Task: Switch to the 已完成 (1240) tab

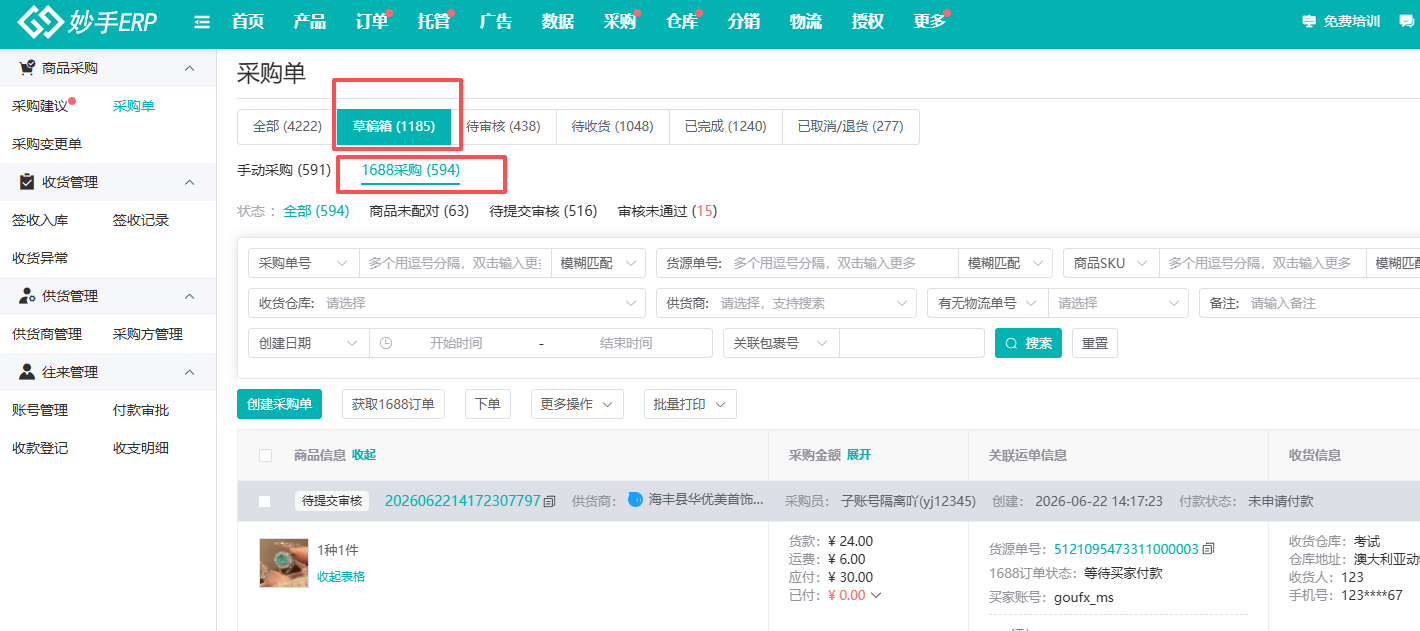Action: coord(725,127)
